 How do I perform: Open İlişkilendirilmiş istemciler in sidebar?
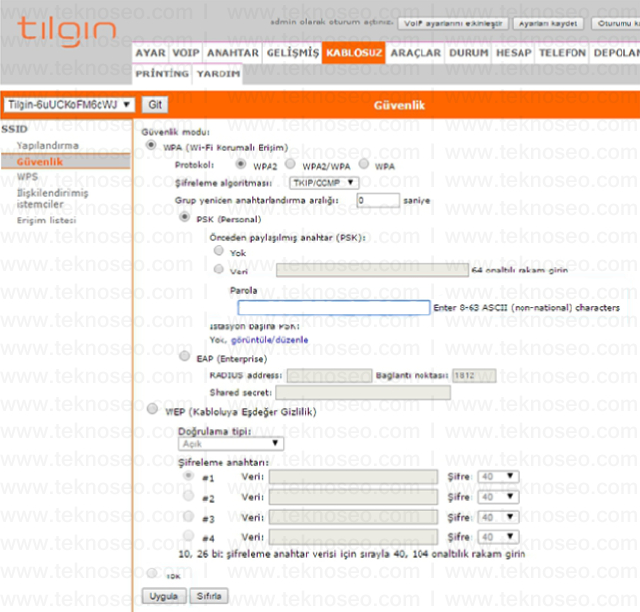click(x=52, y=198)
